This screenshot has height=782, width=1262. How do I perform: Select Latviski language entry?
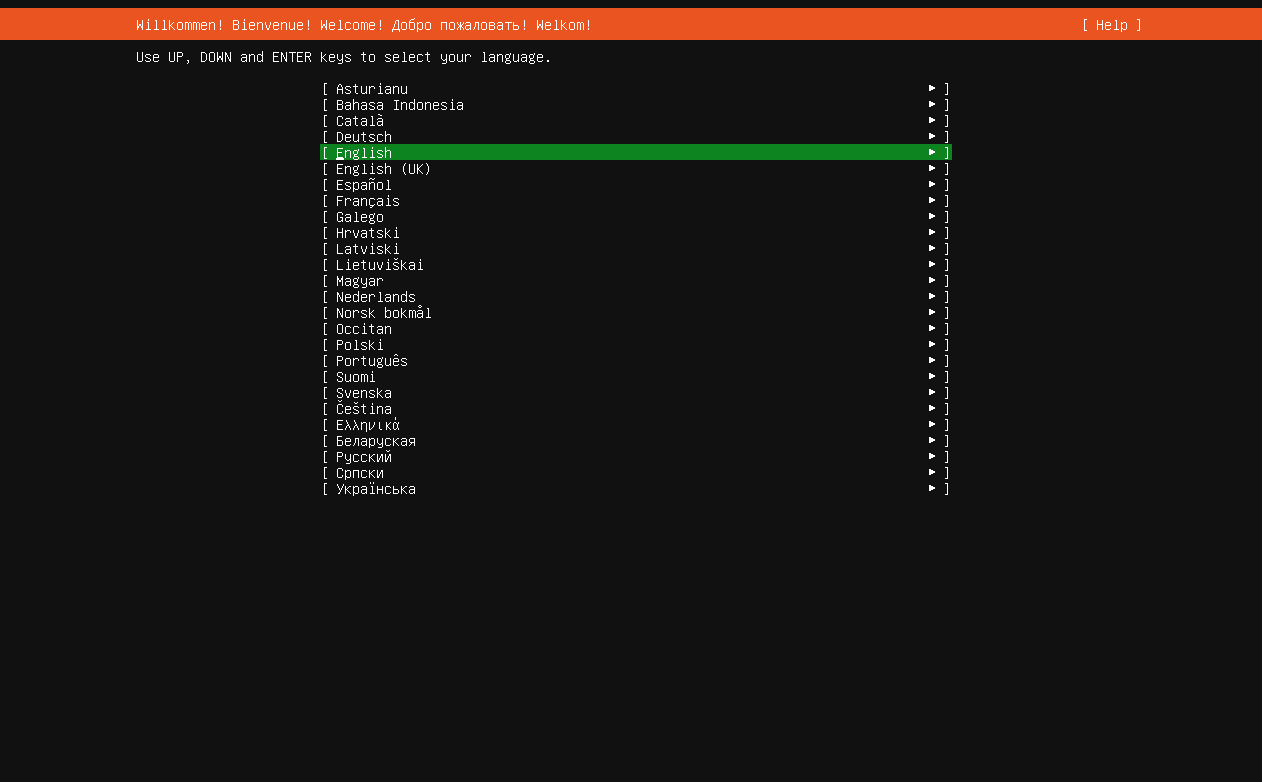636,249
